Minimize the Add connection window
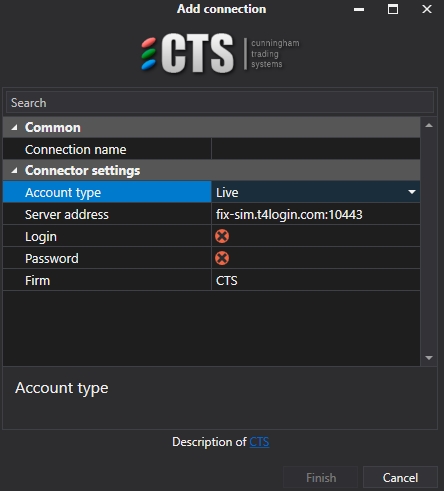The image size is (444, 491). pos(359,9)
